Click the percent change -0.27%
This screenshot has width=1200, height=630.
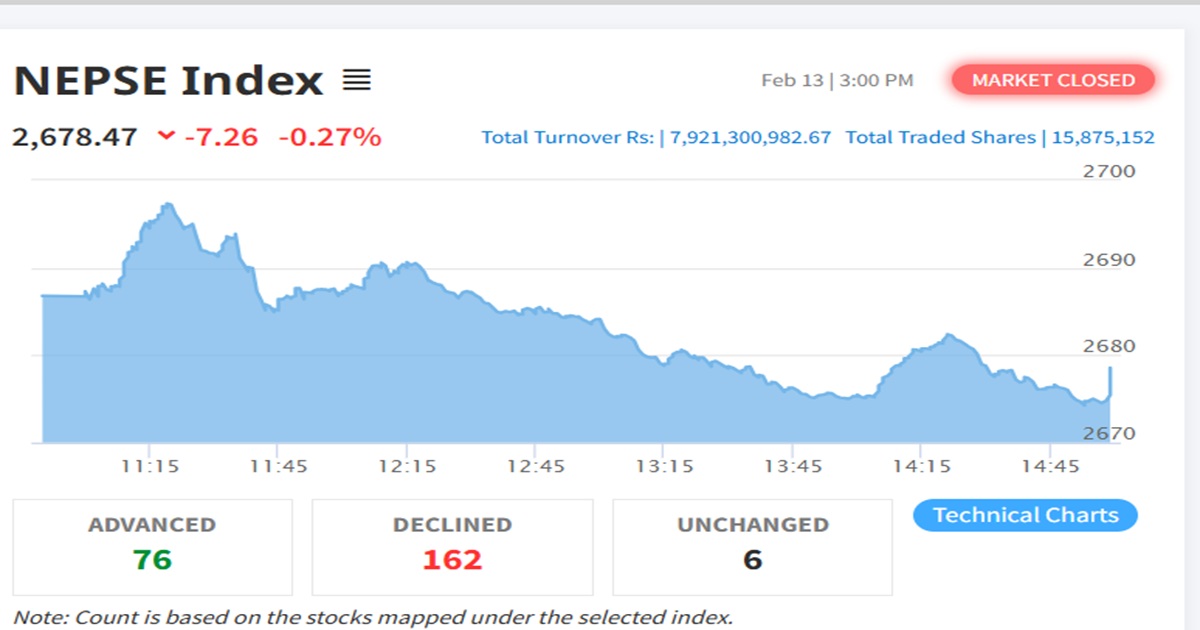click(329, 137)
